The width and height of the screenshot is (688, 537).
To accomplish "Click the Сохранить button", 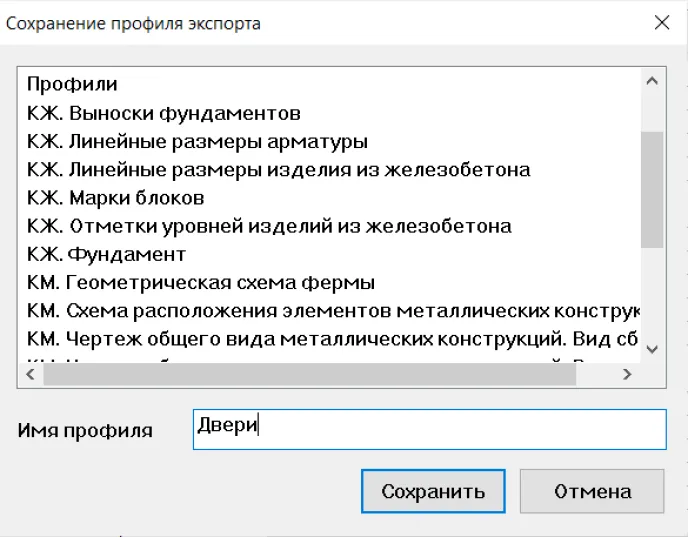I will point(433,491).
